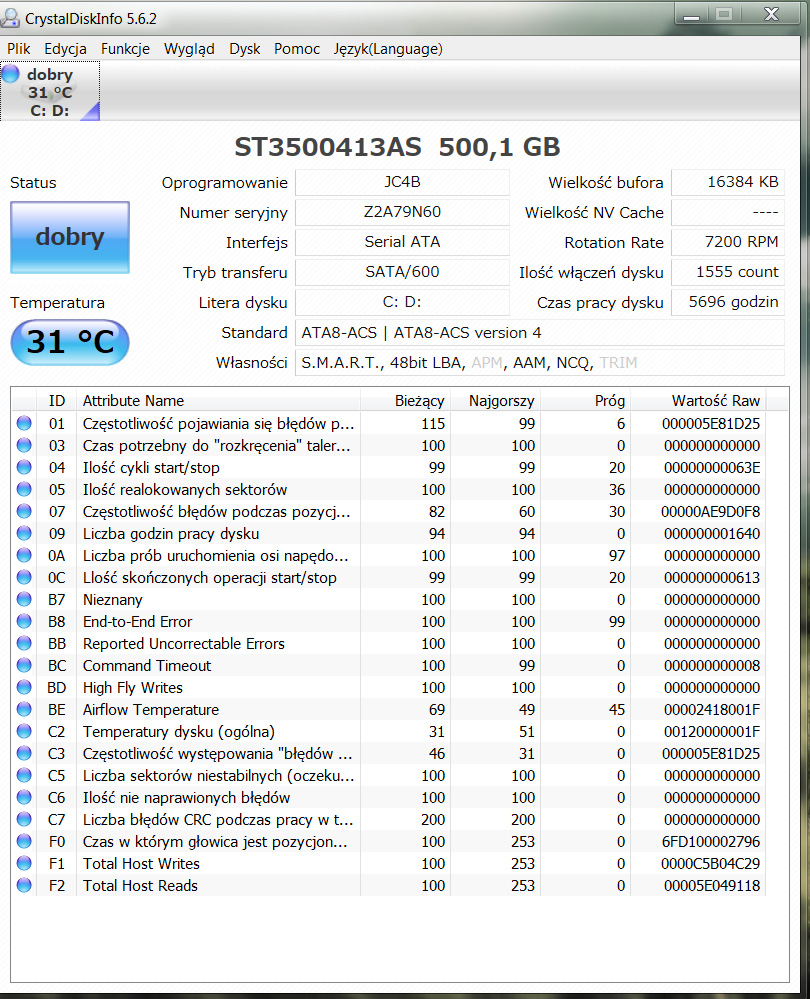The width and height of the screenshot is (810, 999).
Task: Click the blue health orb on disk tab
Action: tap(11, 73)
